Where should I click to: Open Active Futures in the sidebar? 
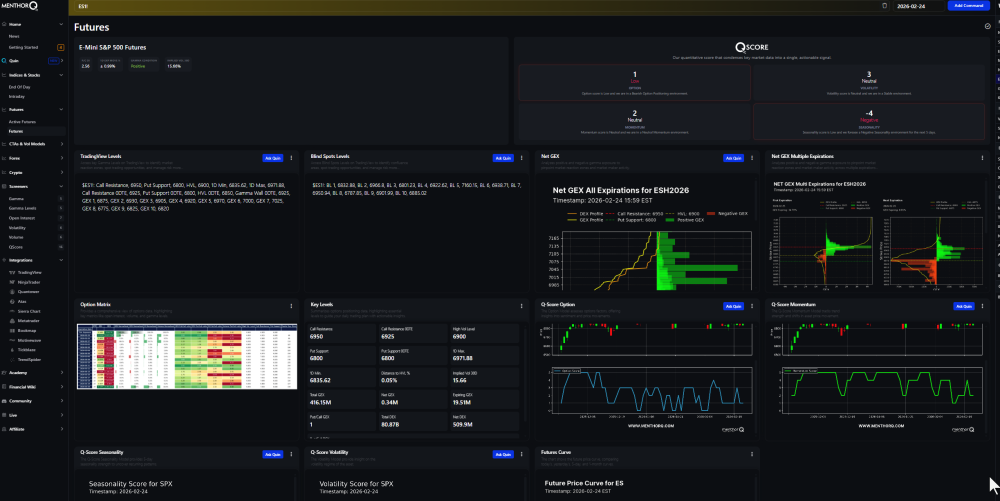(22, 121)
